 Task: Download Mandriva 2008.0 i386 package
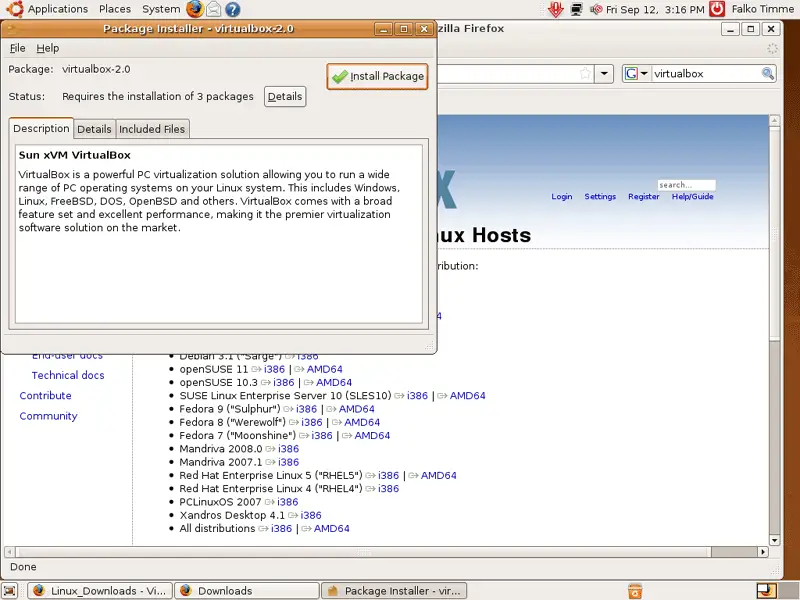click(x=288, y=449)
